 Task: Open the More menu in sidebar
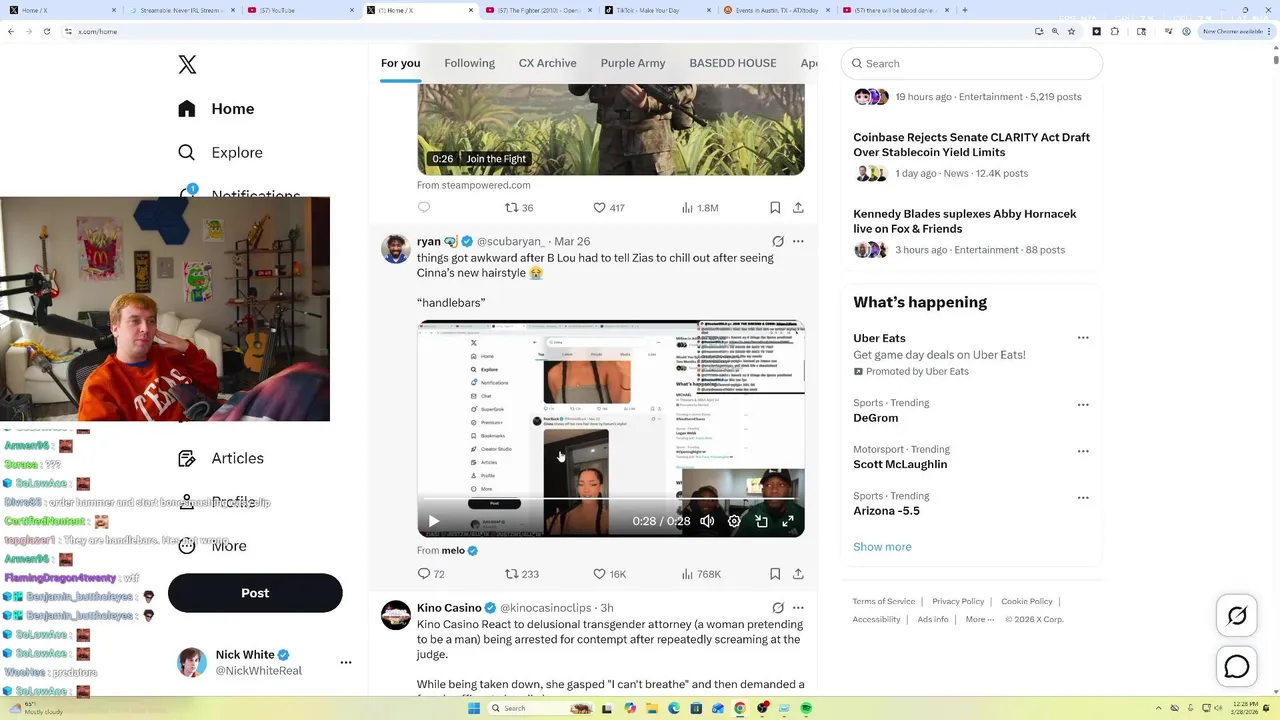pyautogui.click(x=212, y=546)
